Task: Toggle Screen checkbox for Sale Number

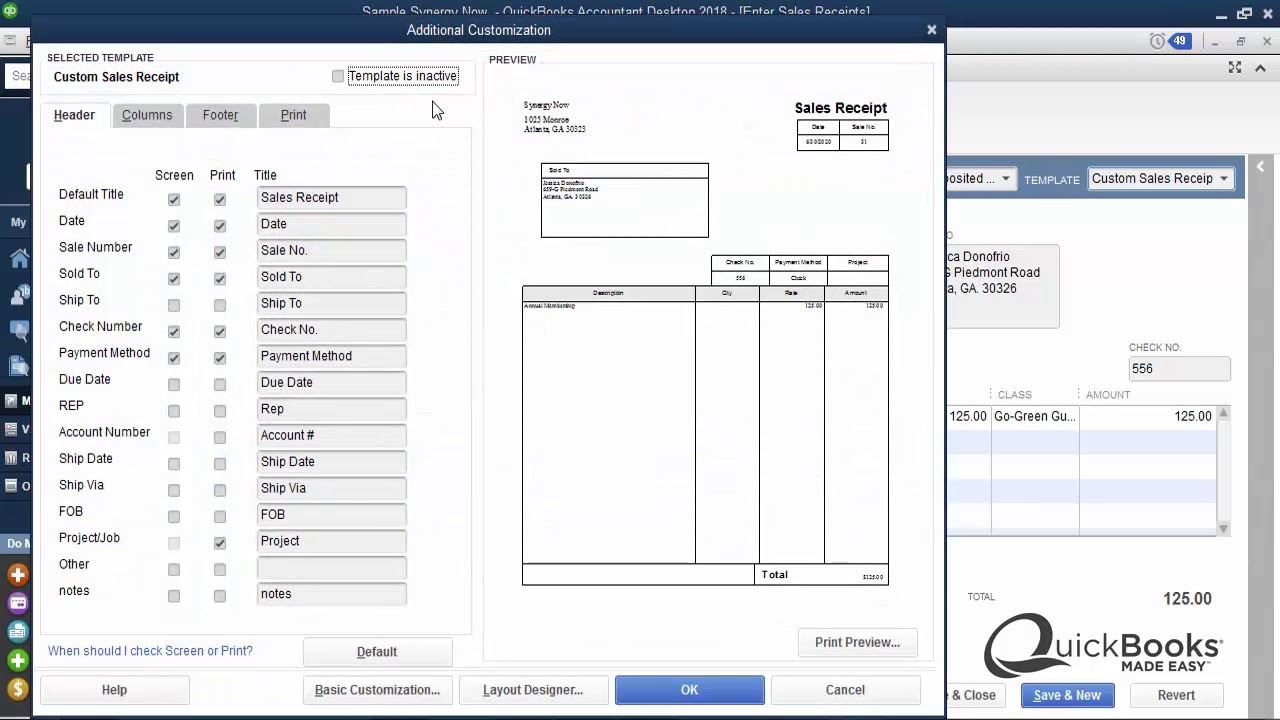Action: click(x=174, y=252)
